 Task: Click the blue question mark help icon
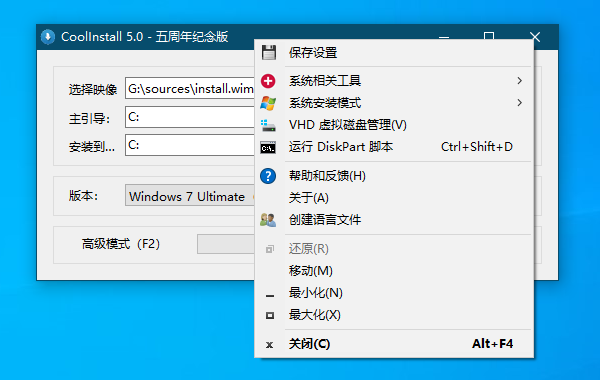pos(268,176)
